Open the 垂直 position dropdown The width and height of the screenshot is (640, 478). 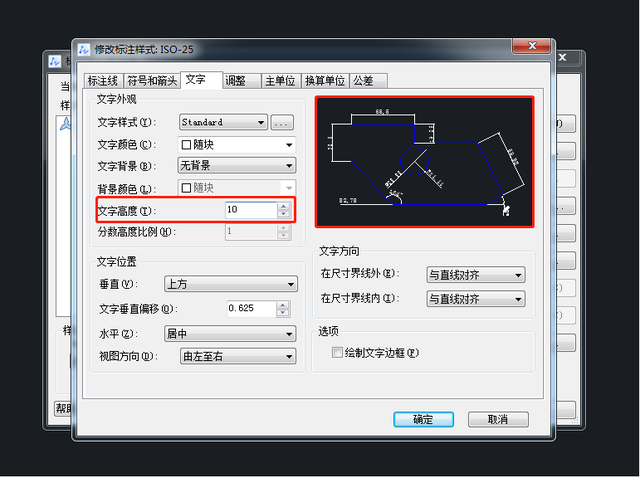click(236, 285)
